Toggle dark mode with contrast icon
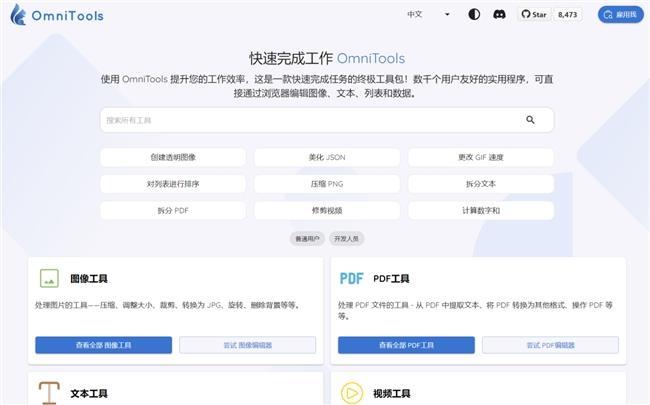Image resolution: width=650 pixels, height=405 pixels. tap(474, 15)
